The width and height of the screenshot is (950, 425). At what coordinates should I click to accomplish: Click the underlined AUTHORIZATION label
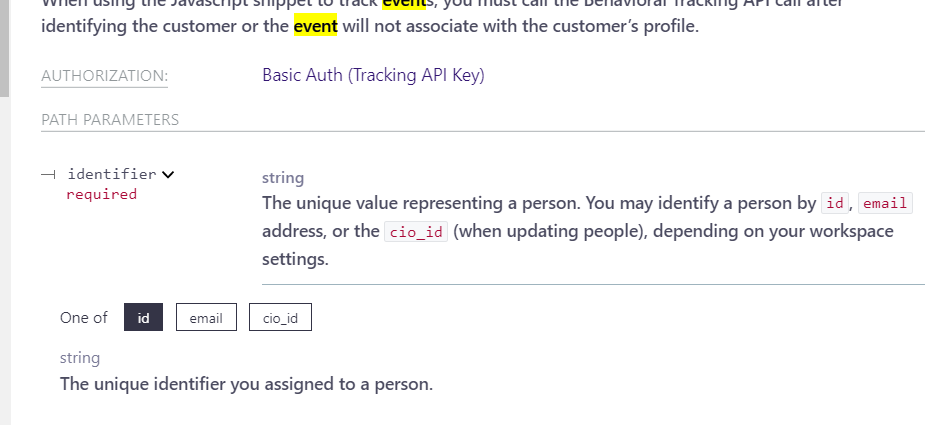104,76
